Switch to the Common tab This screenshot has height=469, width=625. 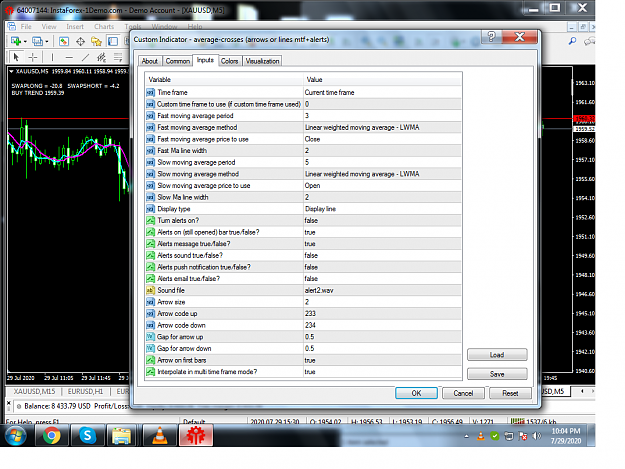pyautogui.click(x=177, y=61)
